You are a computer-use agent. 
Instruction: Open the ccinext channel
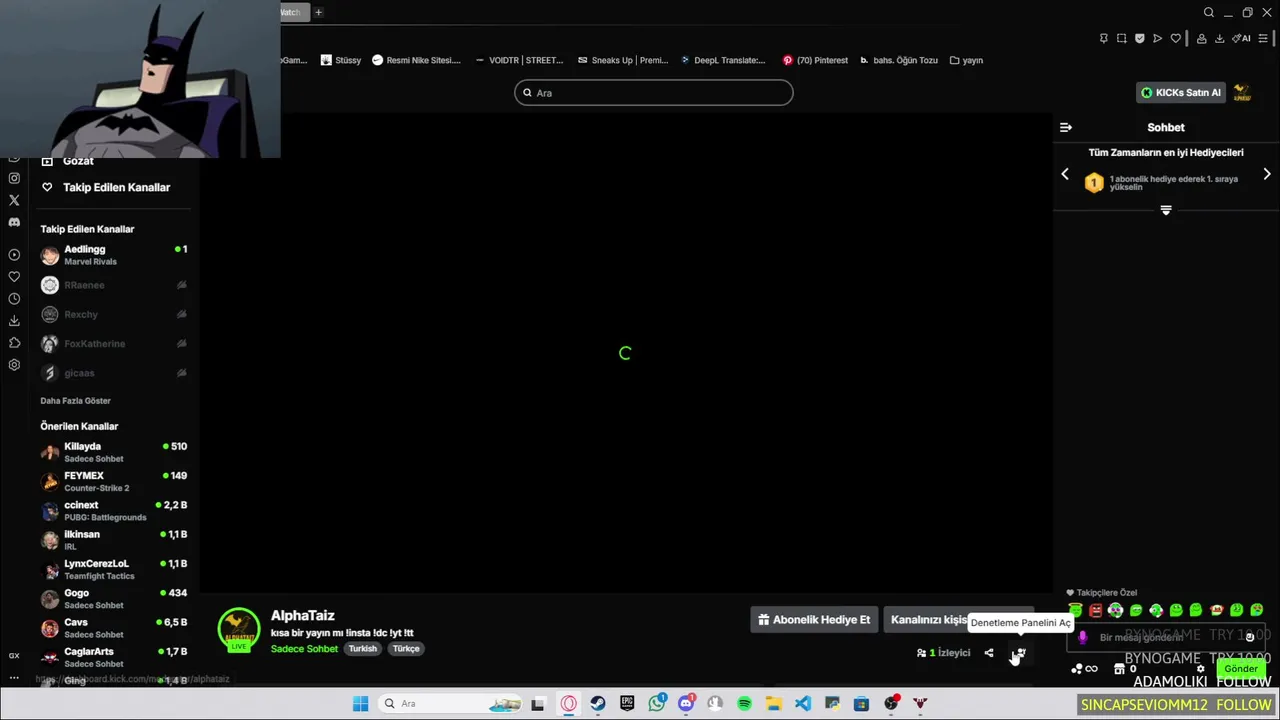coord(114,511)
